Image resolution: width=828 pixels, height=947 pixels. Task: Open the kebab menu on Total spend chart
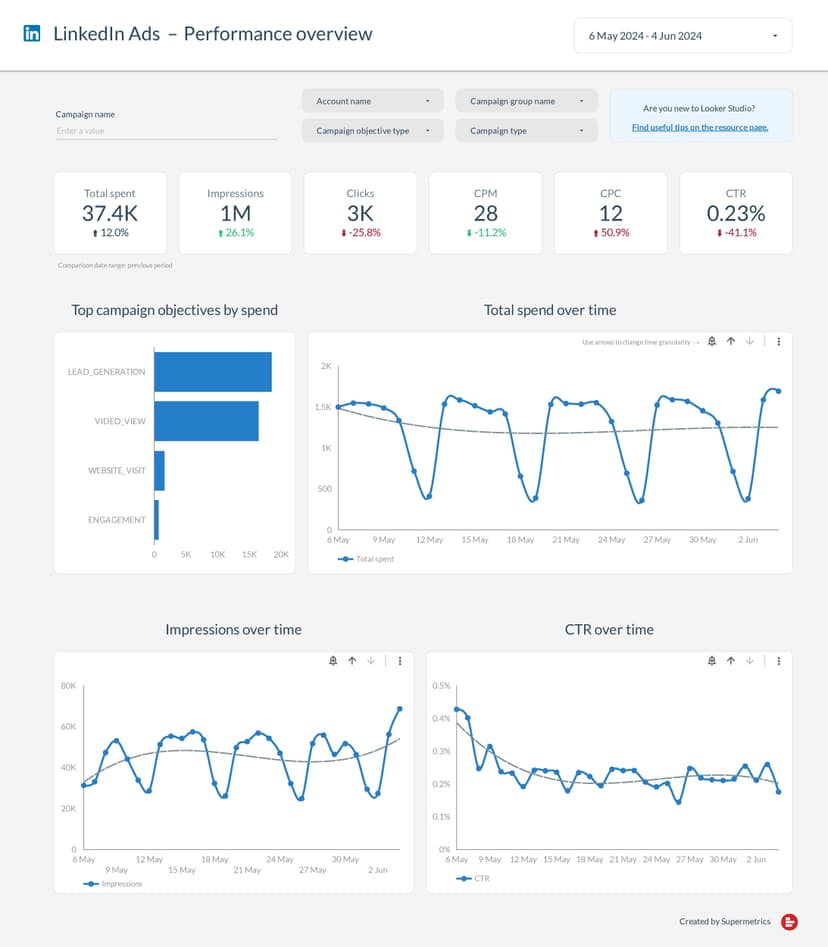click(x=779, y=341)
